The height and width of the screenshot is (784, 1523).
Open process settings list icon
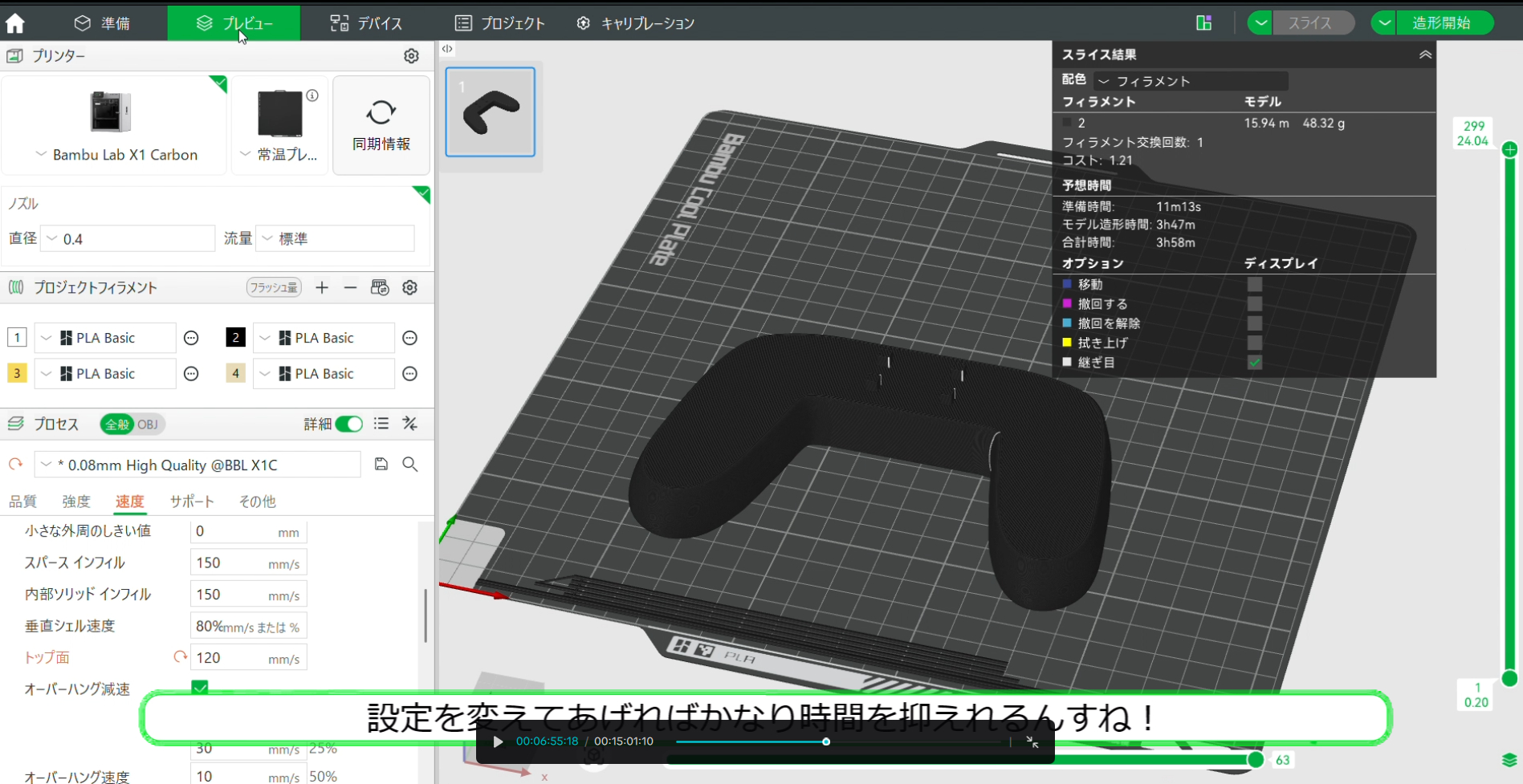click(381, 424)
